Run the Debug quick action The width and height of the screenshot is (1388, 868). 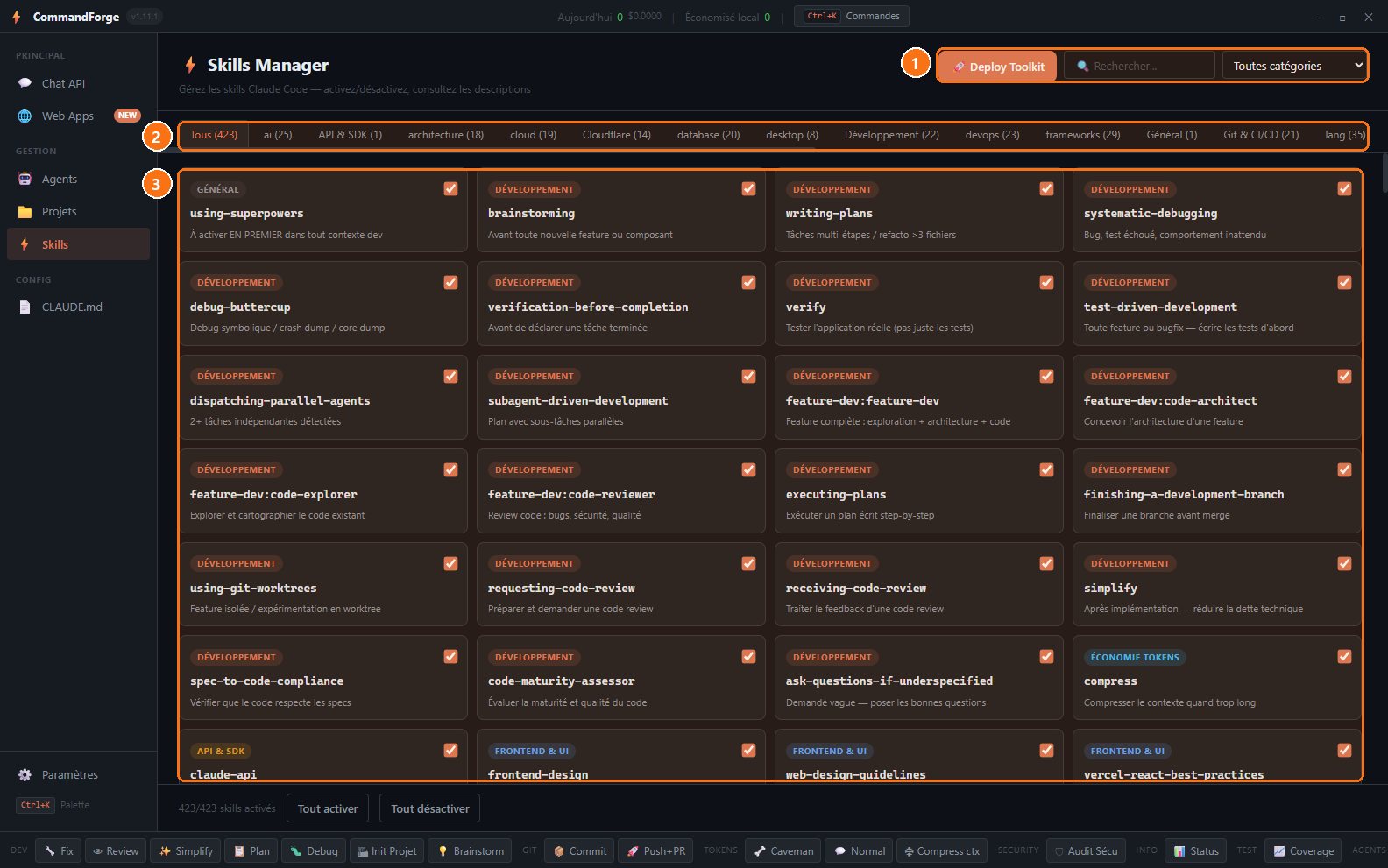pyautogui.click(x=314, y=850)
